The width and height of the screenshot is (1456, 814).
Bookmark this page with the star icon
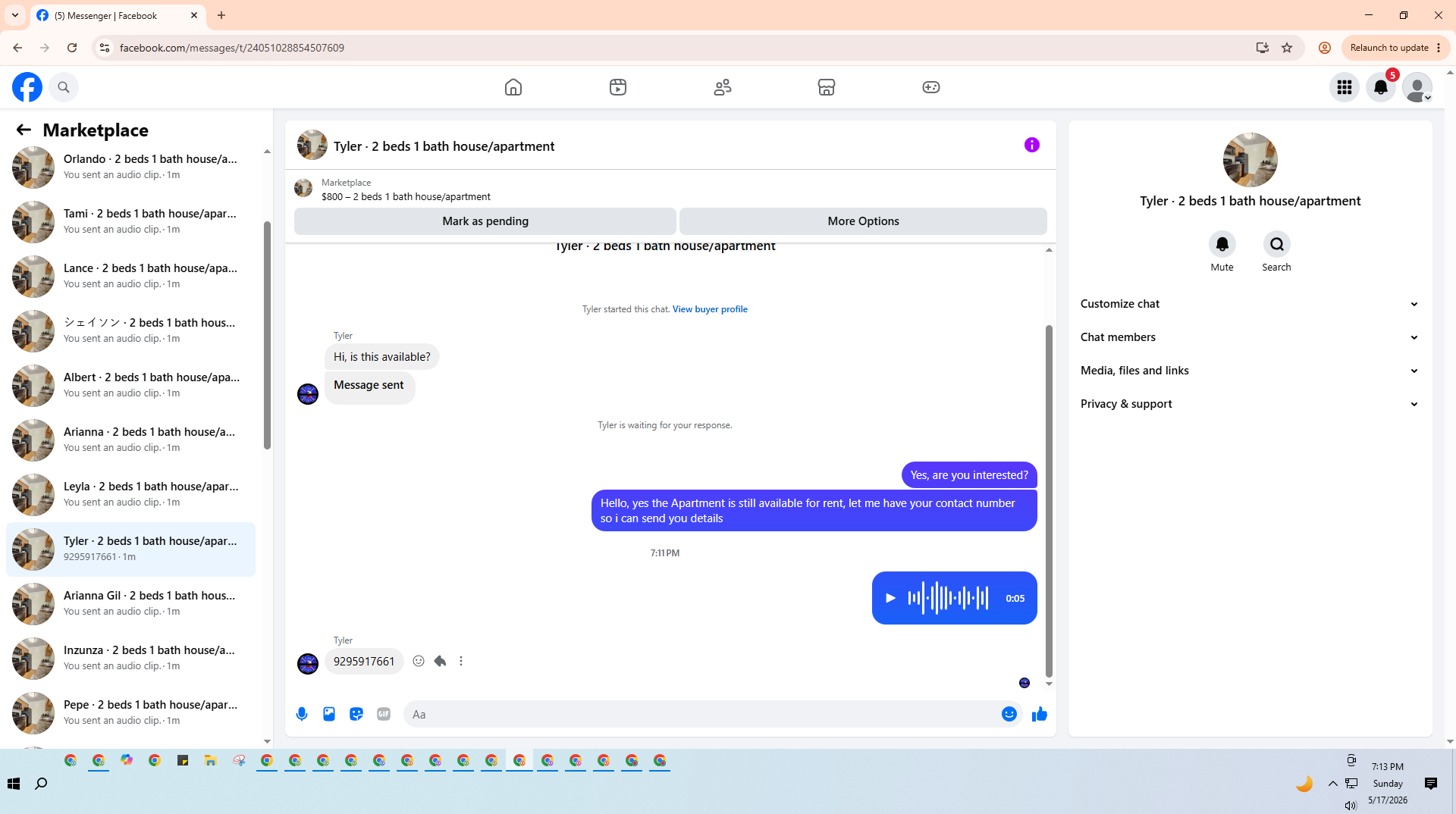point(1287,48)
